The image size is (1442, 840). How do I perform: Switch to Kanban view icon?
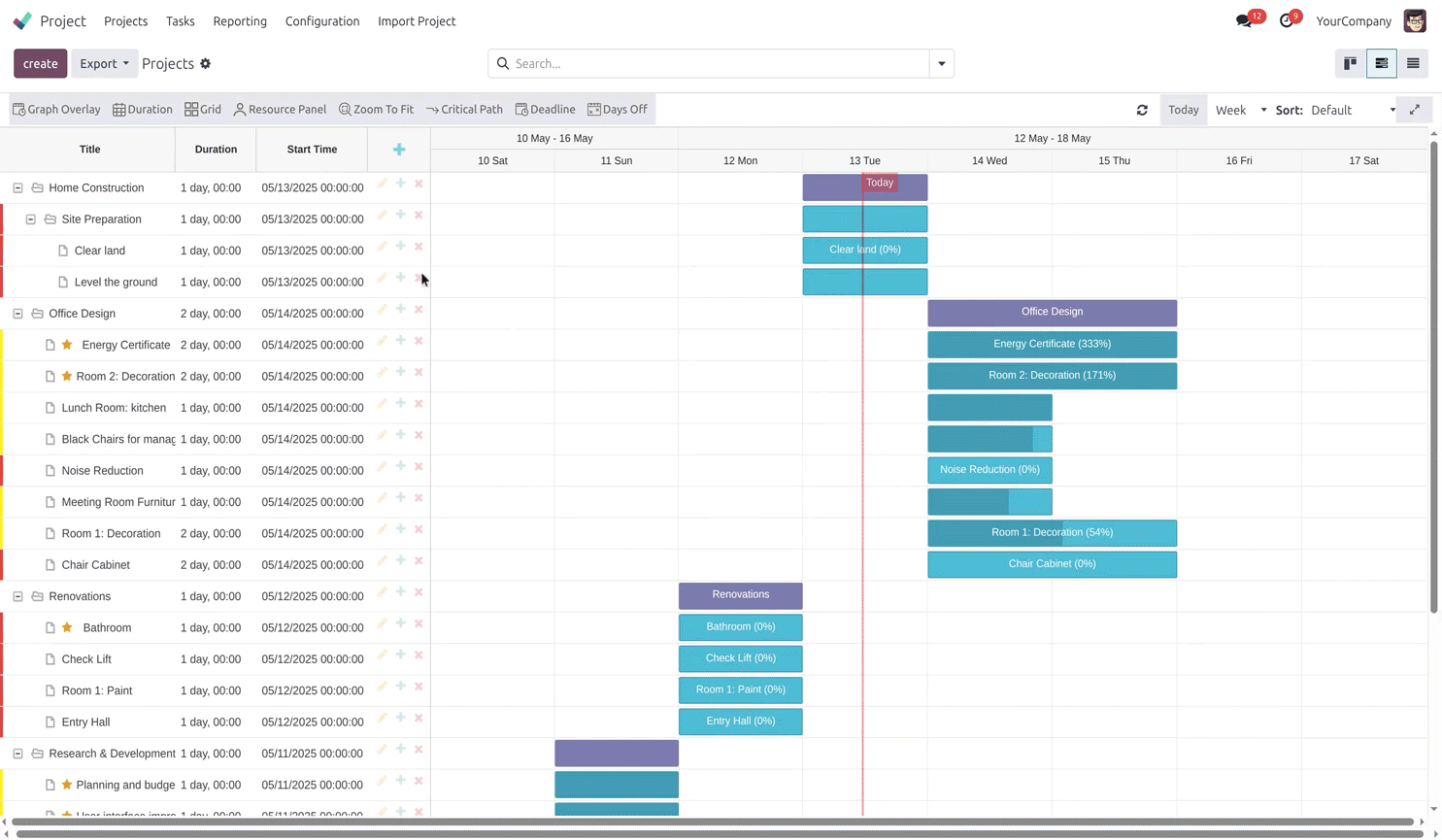1350,63
